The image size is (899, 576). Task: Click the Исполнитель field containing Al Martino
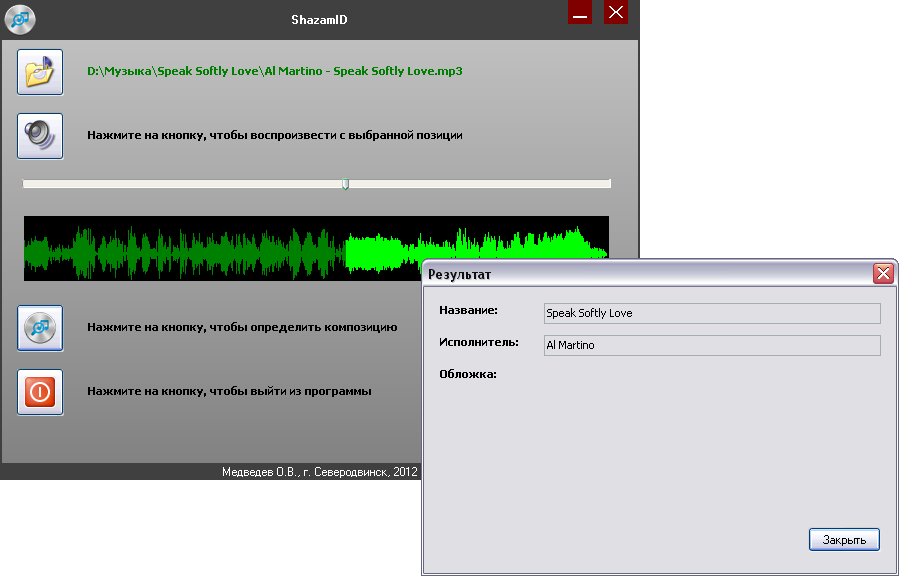point(712,346)
